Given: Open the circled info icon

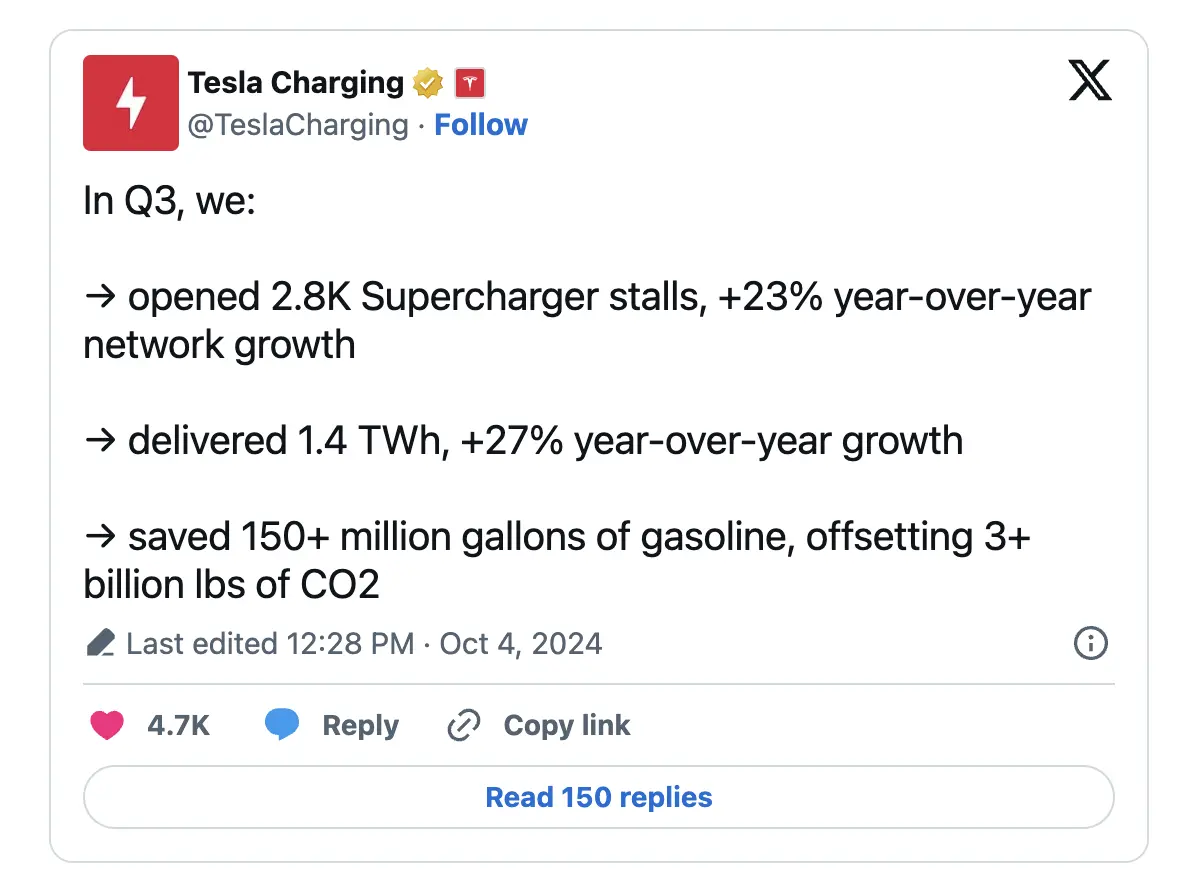Looking at the screenshot, I should coord(1091,644).
